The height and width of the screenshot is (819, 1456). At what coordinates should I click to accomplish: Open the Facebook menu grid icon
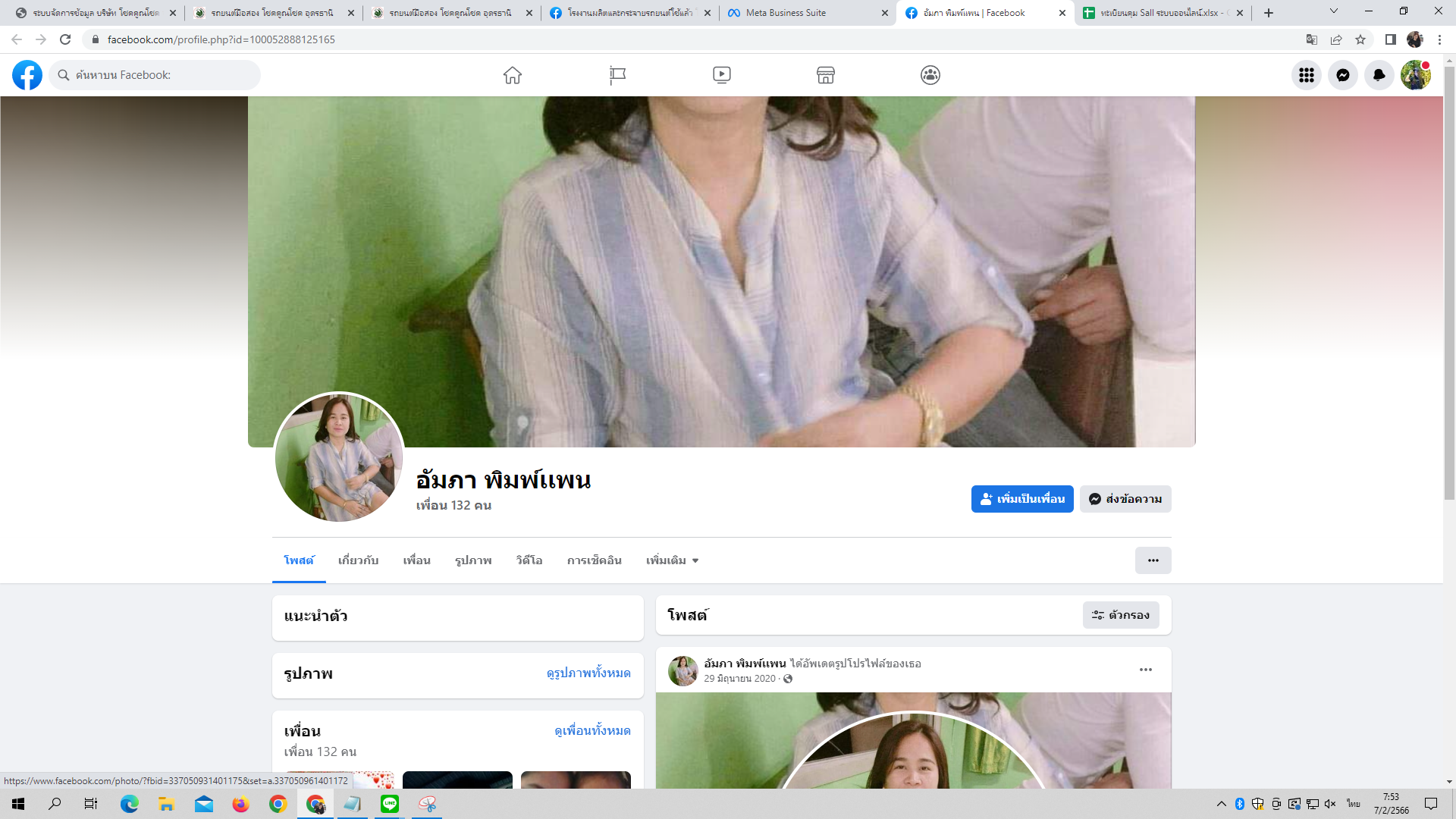point(1306,75)
